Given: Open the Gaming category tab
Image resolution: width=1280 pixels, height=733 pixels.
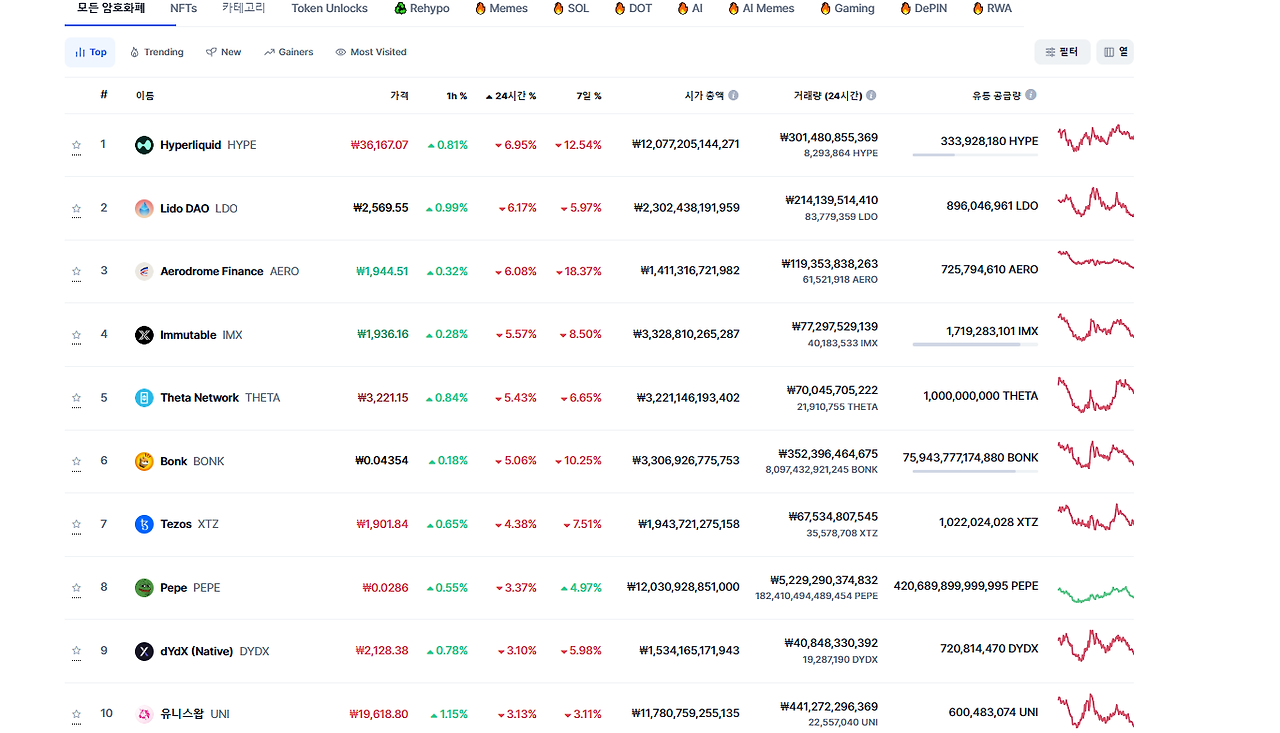Looking at the screenshot, I should click(x=847, y=8).
